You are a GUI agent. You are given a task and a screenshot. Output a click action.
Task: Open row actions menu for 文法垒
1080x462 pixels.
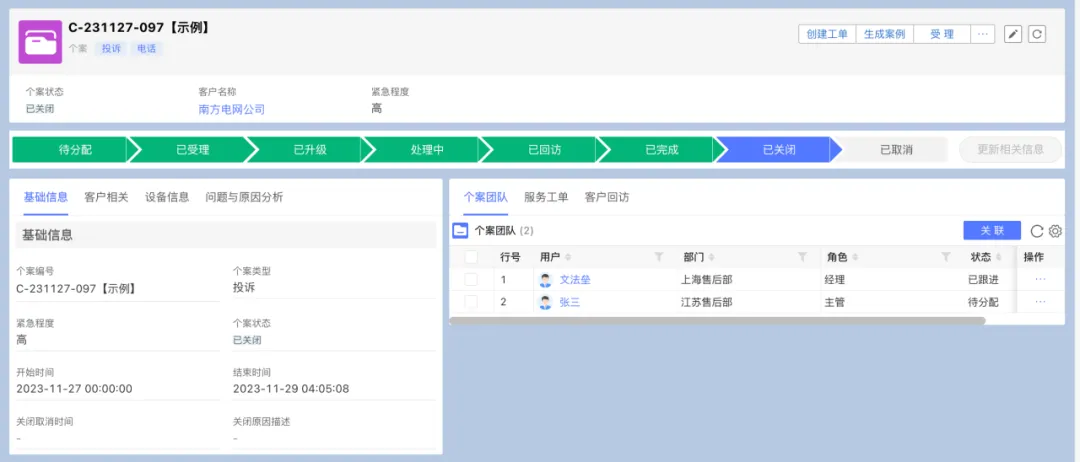coord(1040,280)
